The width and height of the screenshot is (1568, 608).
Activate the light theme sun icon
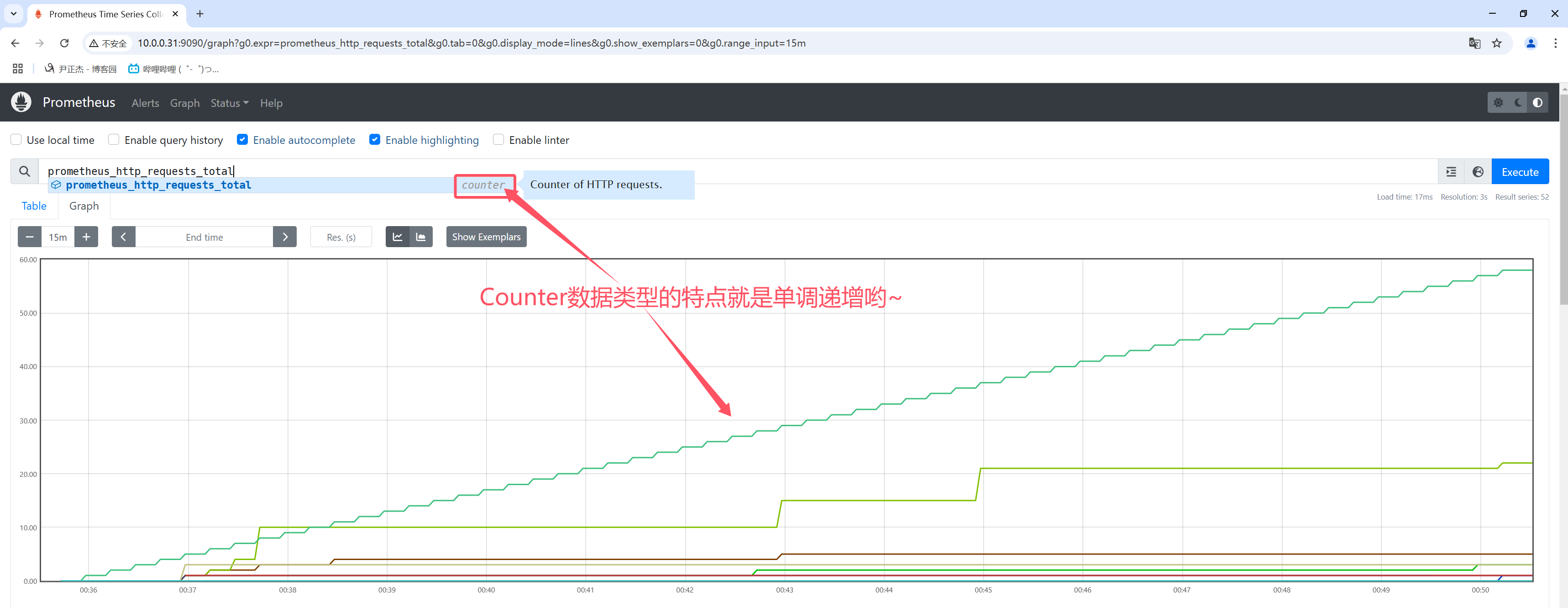pos(1499,102)
